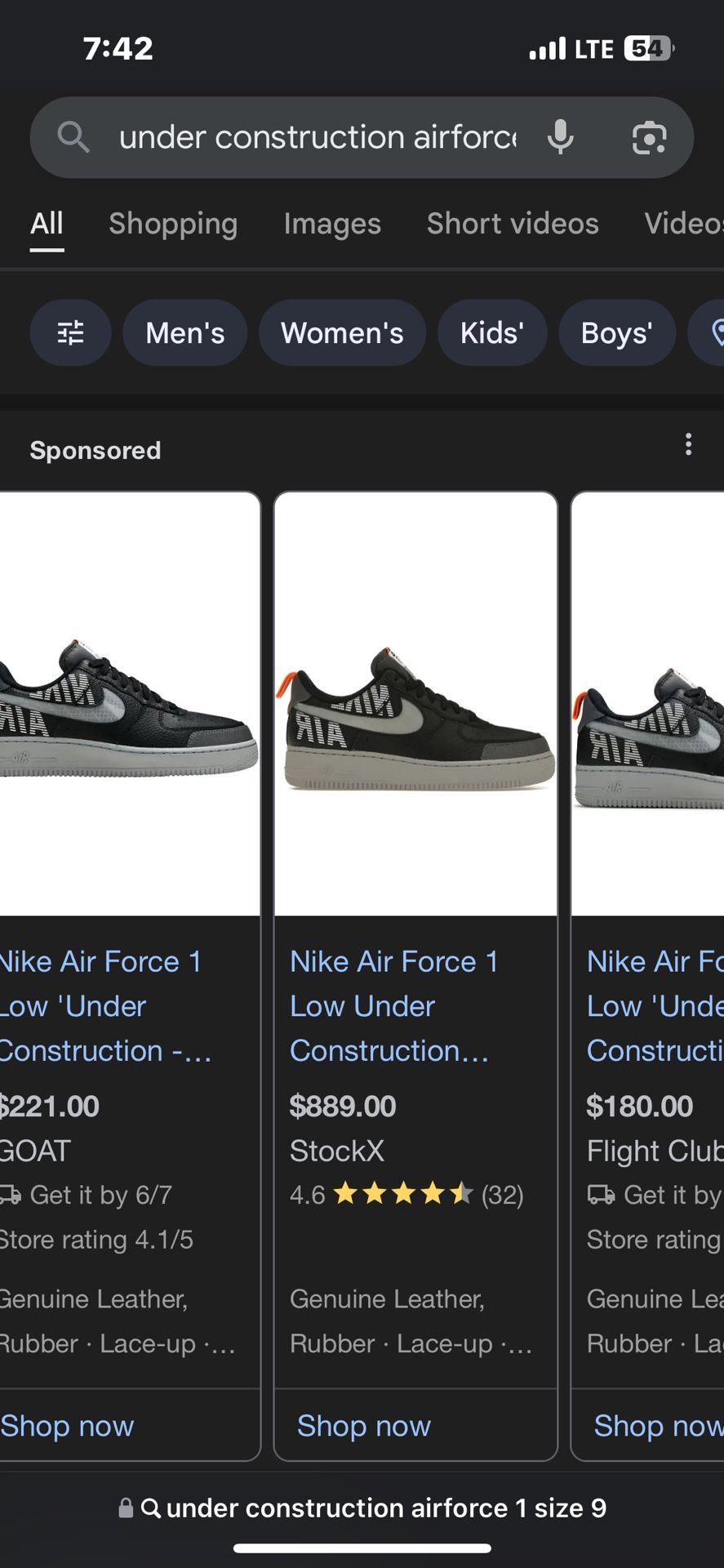
Task: Toggle the Women's filter chip
Action: pyautogui.click(x=342, y=333)
